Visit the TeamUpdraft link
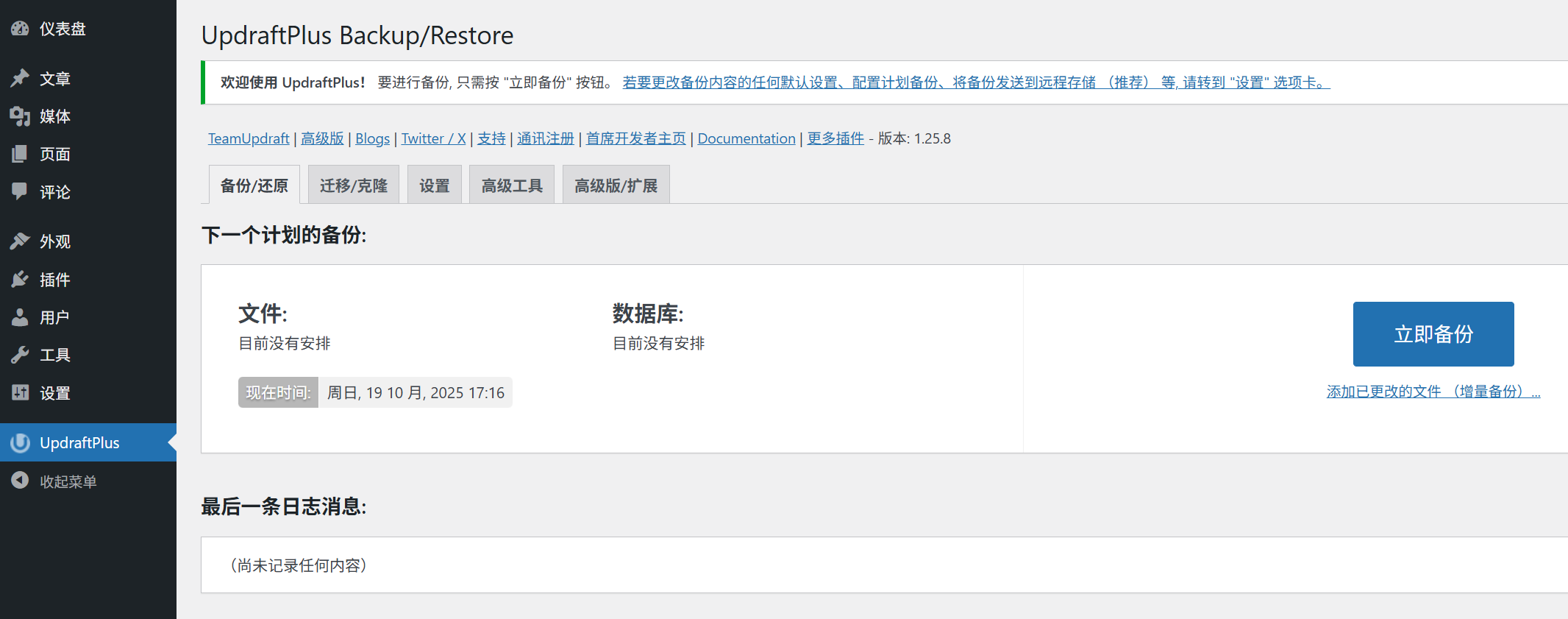The width and height of the screenshot is (1568, 619). [249, 138]
